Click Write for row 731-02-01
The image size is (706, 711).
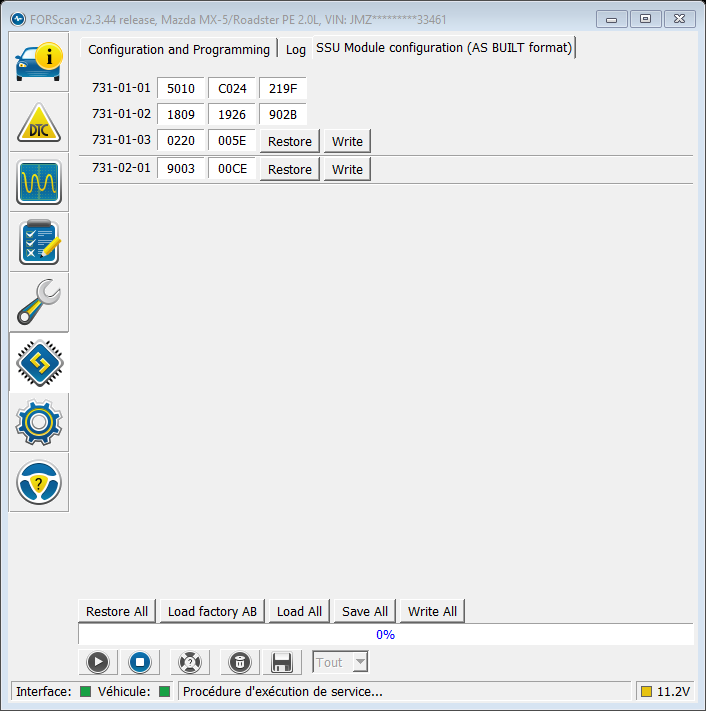[347, 169]
